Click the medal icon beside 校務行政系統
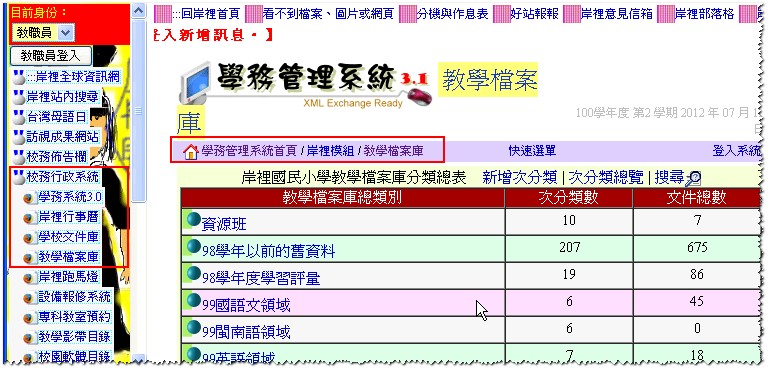Screen dimensions: 773x374 [x=19, y=177]
